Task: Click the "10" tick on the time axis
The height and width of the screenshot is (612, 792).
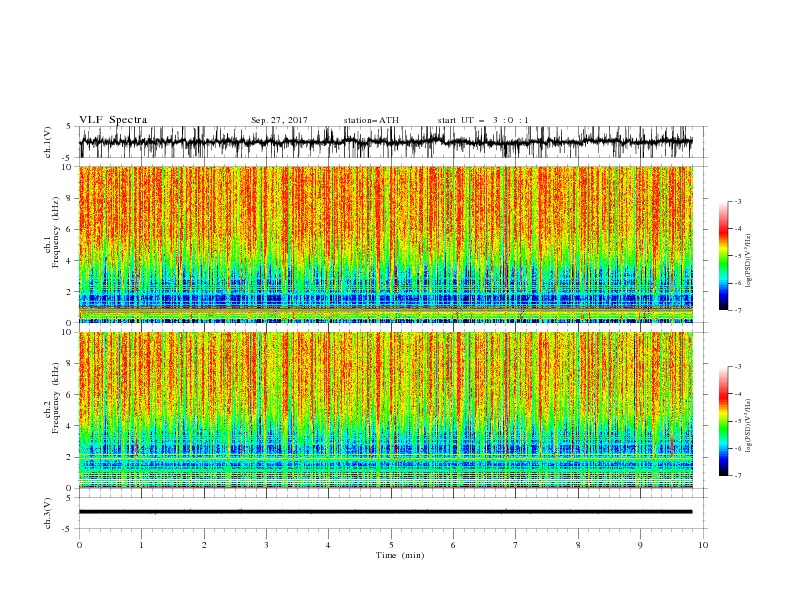Action: pyautogui.click(x=703, y=545)
